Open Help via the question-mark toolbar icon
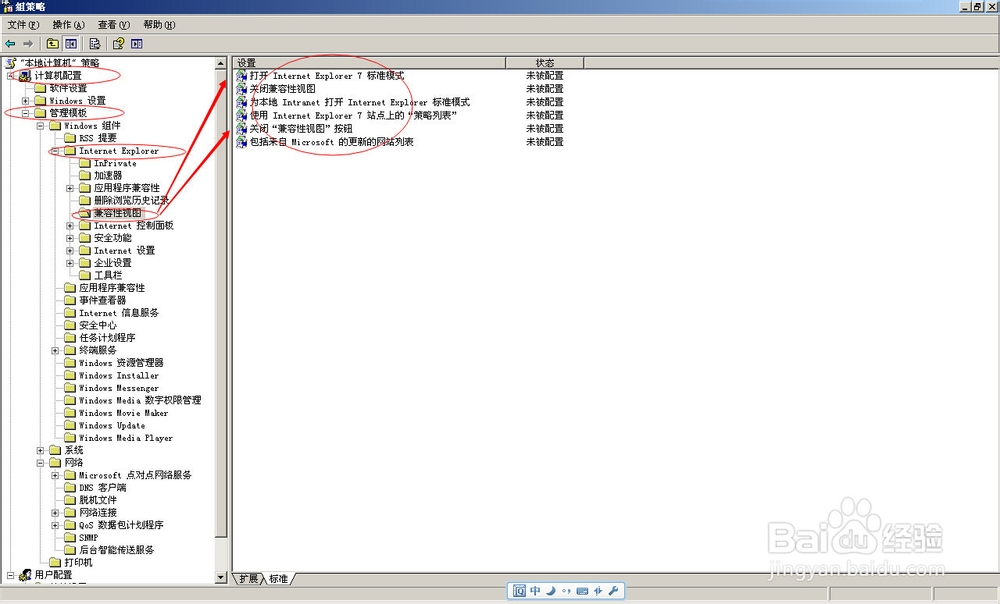This screenshot has height=604, width=1000. tap(119, 43)
